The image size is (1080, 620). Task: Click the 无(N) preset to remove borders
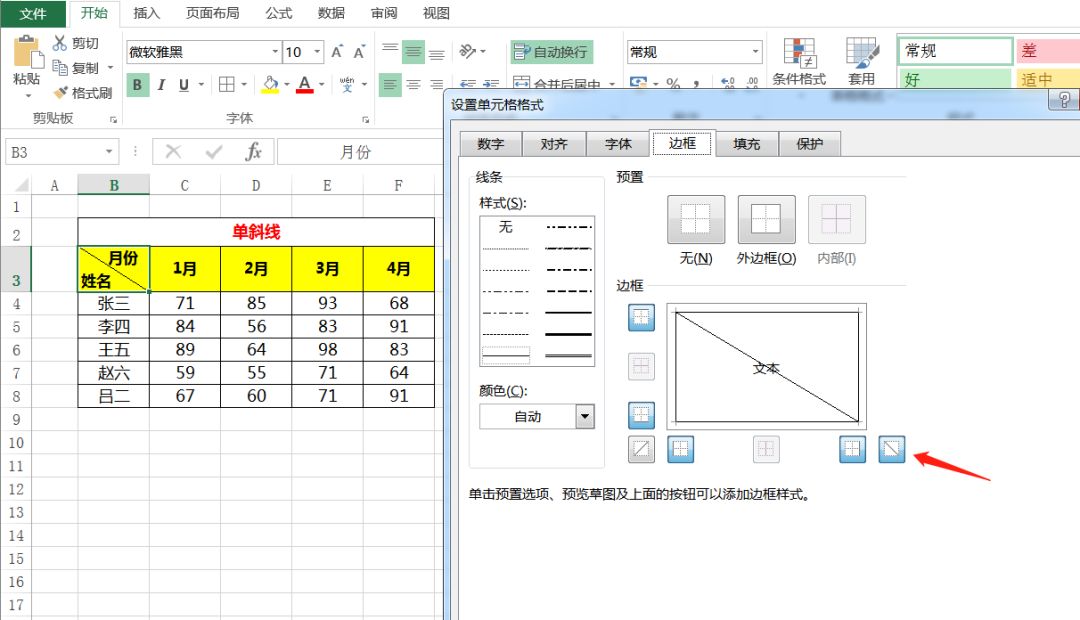pos(695,218)
